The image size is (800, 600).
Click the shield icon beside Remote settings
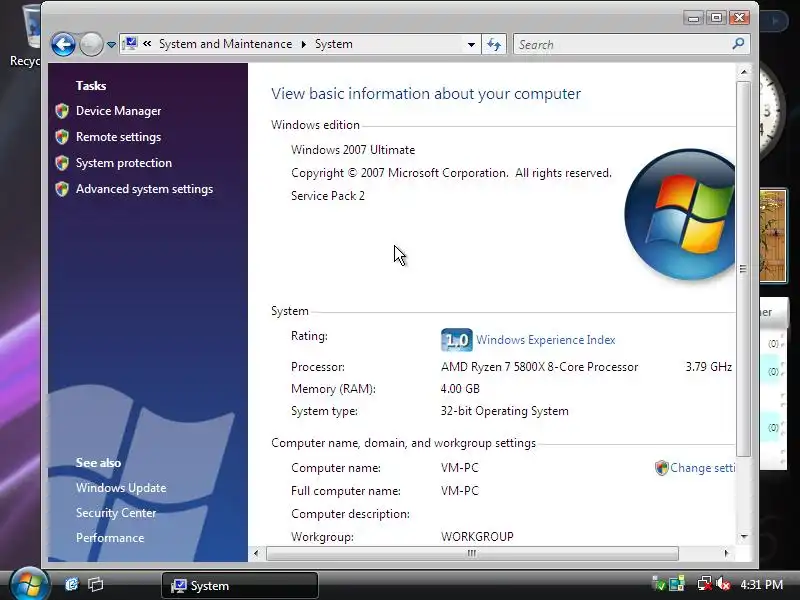point(62,137)
